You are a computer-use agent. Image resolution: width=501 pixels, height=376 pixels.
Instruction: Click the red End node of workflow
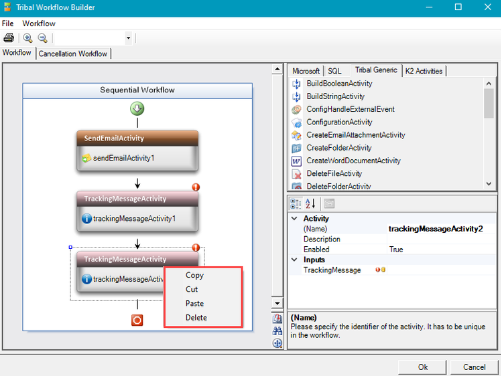[137, 320]
